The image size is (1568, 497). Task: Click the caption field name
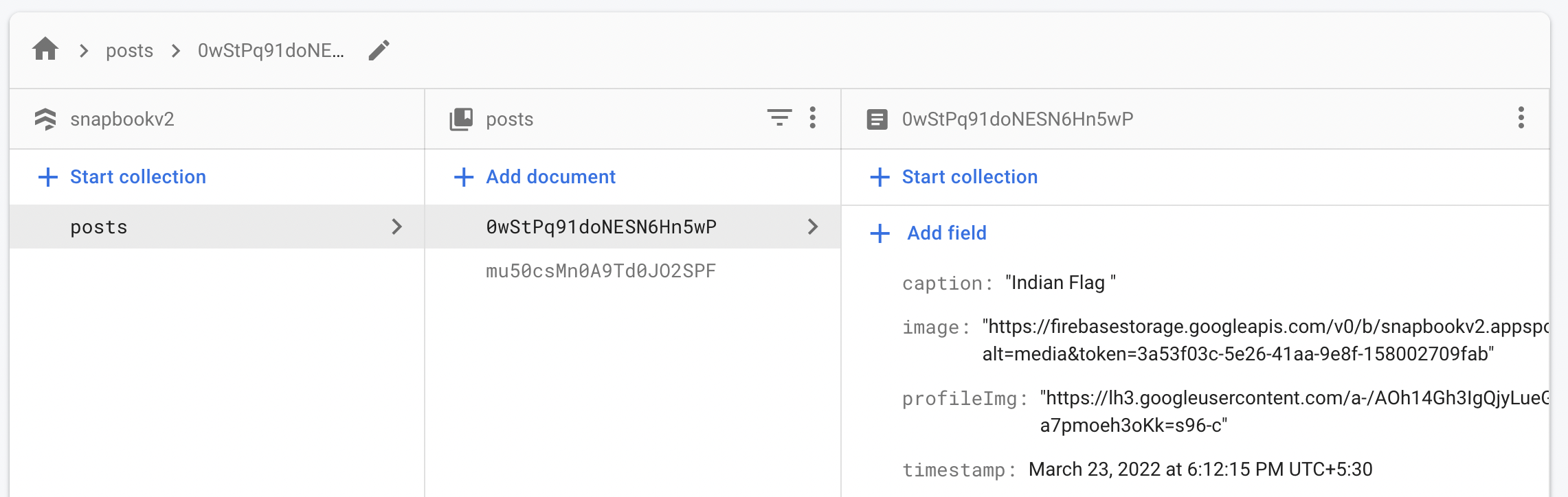948,284
